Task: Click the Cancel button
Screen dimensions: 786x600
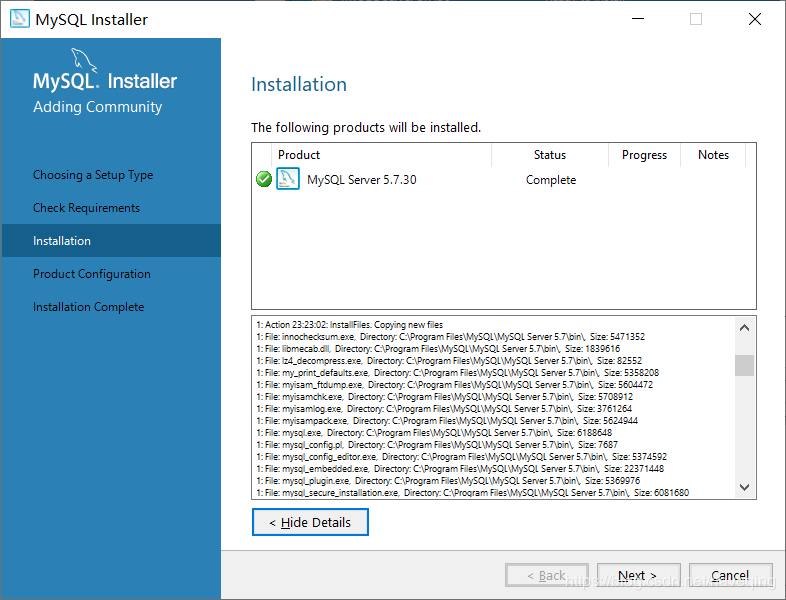Action: coord(730,575)
